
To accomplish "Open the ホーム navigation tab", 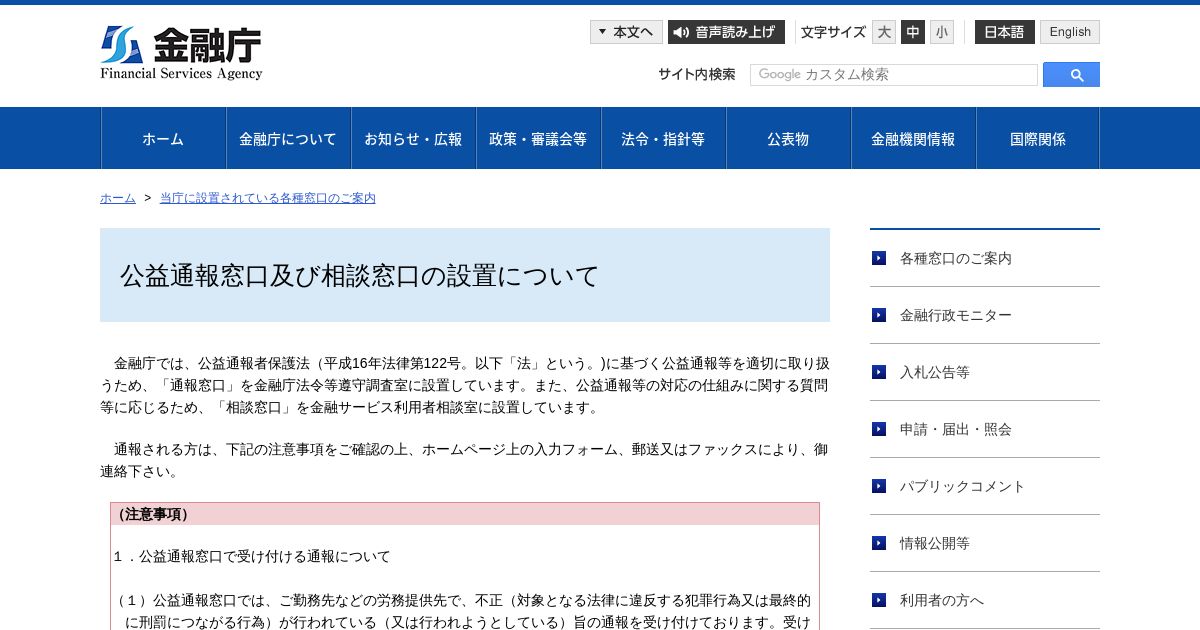I will [163, 139].
